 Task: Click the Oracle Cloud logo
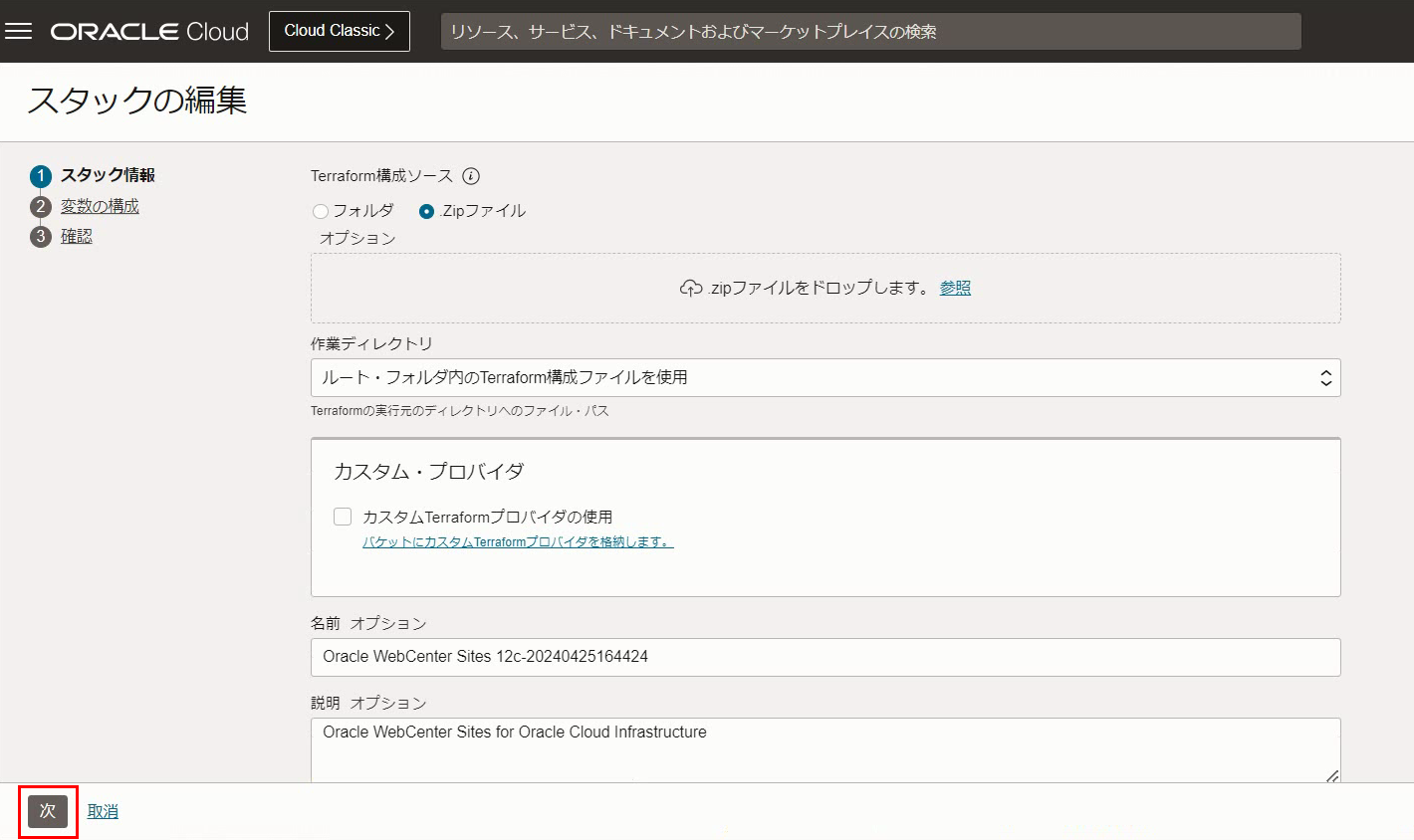tap(149, 32)
